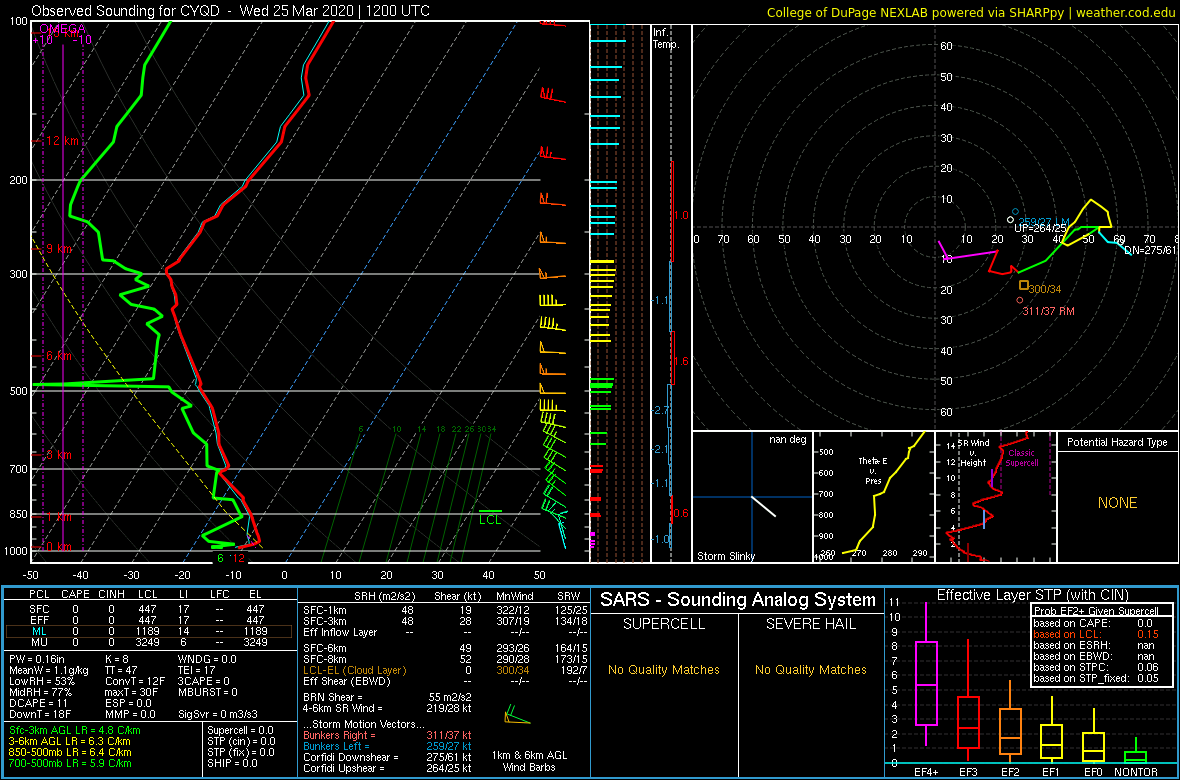Click No Quality Matches under SEVERE HAIL
Screen dimensions: 1180x780
810,669
